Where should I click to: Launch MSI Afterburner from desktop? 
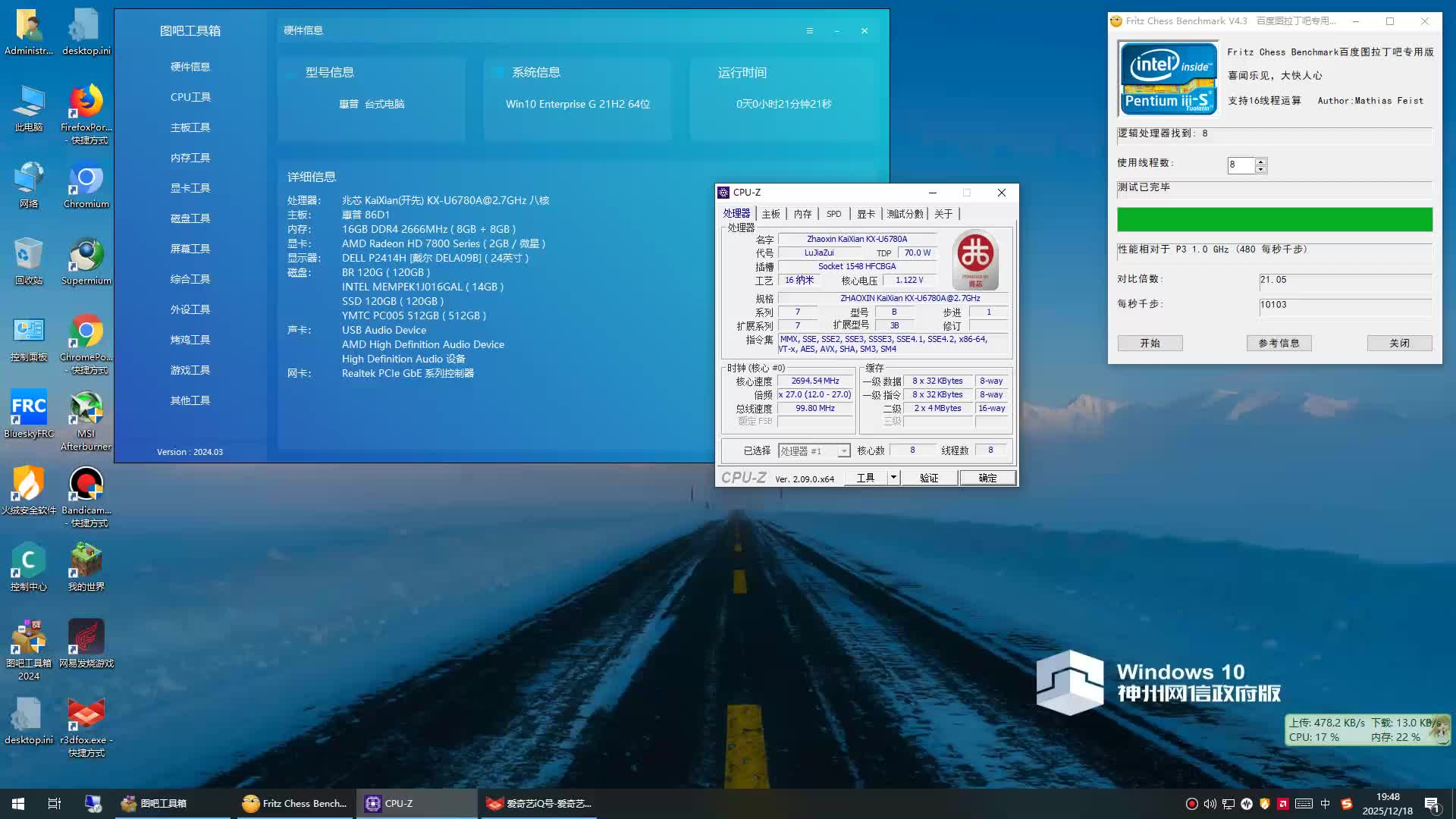pyautogui.click(x=86, y=421)
